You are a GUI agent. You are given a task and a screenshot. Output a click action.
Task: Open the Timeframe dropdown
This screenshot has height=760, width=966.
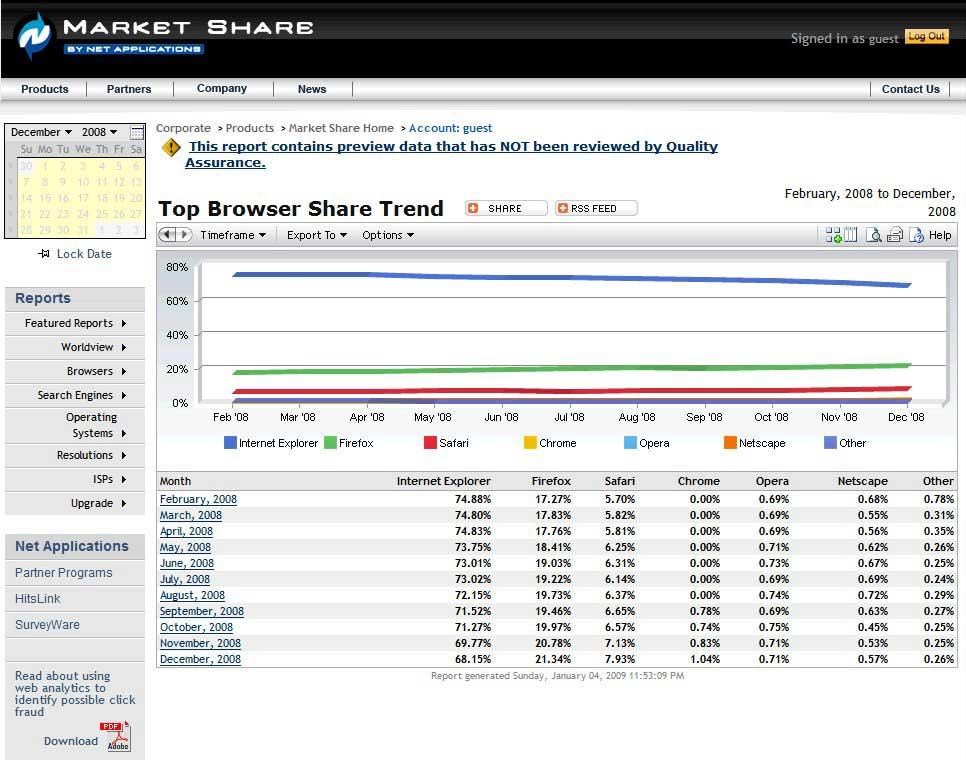[233, 235]
